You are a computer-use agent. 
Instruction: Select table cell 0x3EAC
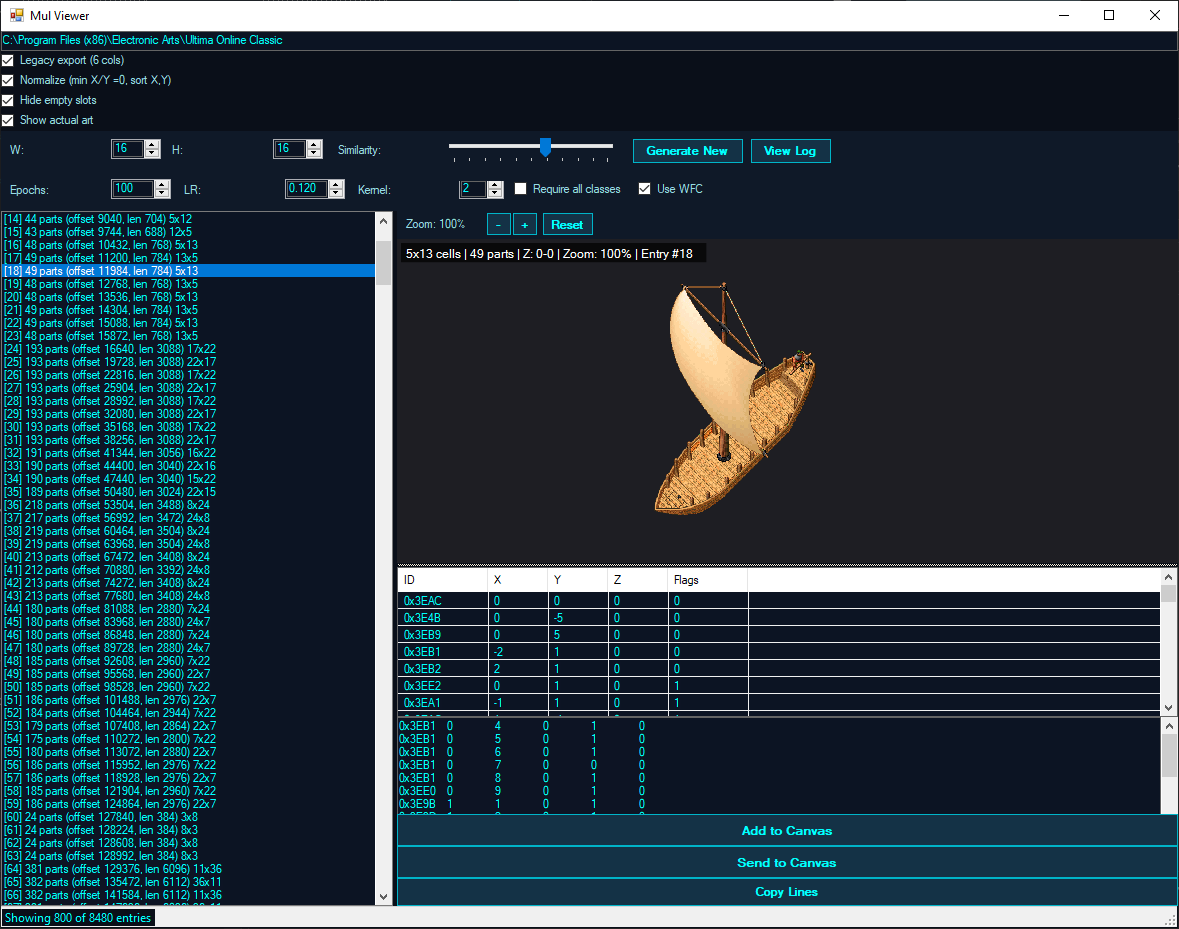[x=443, y=601]
